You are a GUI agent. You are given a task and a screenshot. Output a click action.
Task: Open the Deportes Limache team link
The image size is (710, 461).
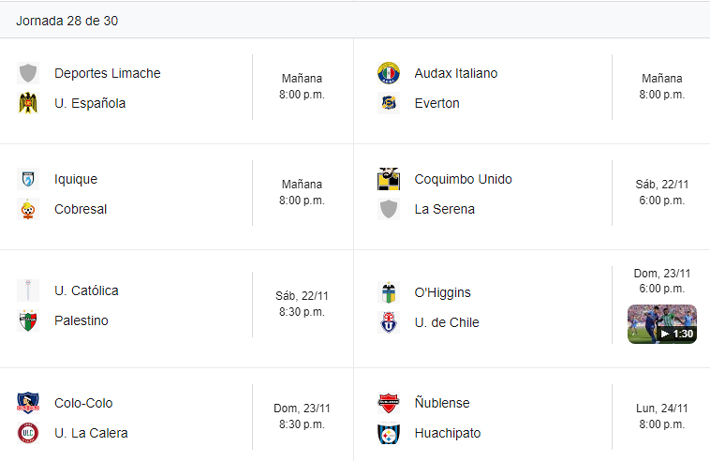pyautogui.click(x=107, y=73)
